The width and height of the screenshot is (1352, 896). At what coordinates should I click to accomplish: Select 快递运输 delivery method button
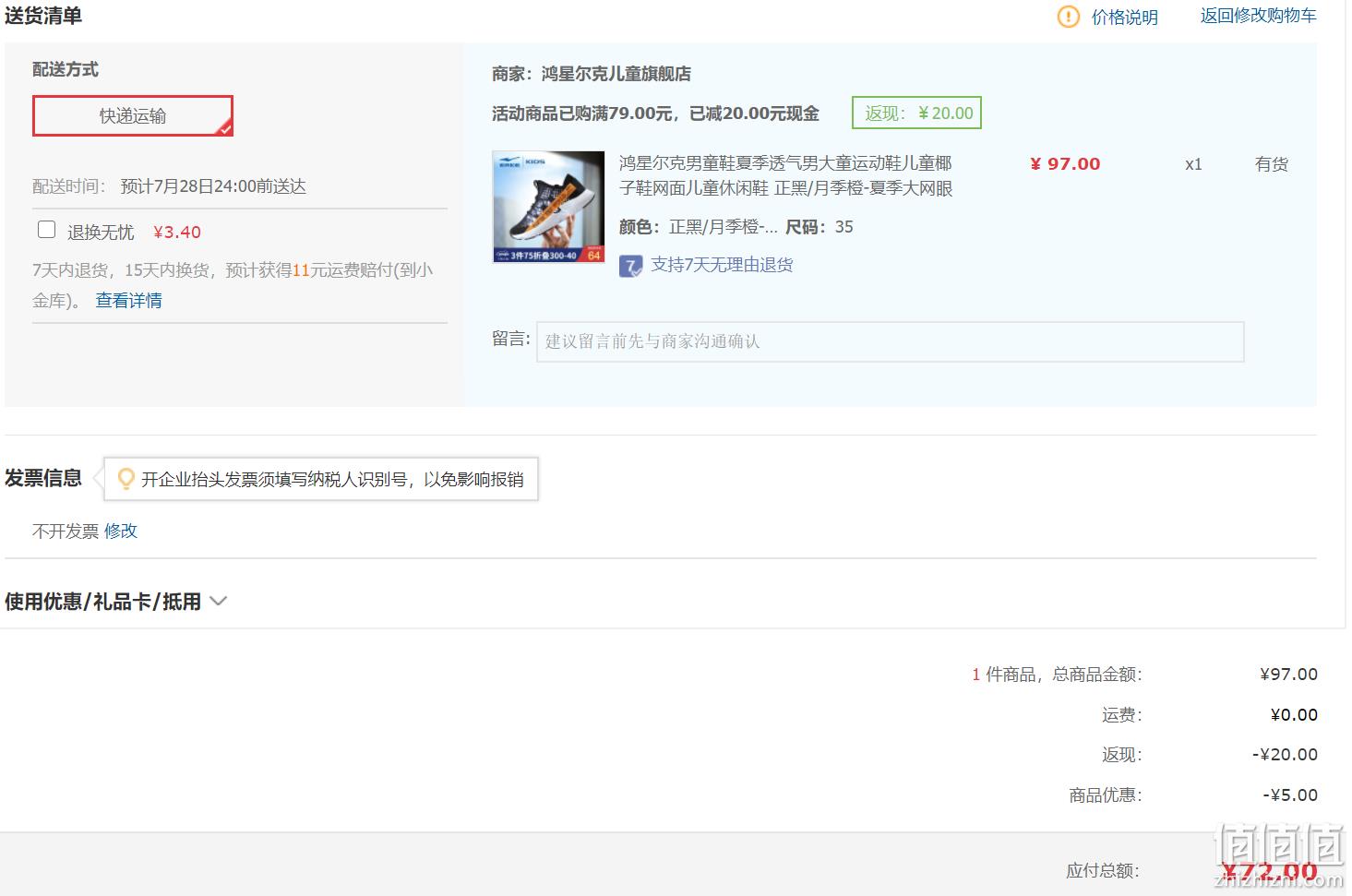[133, 116]
